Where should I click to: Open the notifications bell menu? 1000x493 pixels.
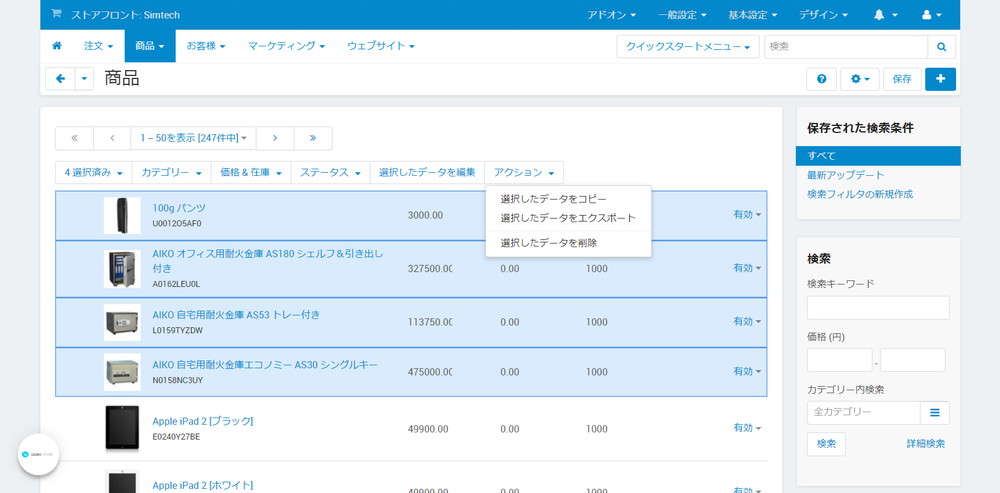[x=885, y=15]
